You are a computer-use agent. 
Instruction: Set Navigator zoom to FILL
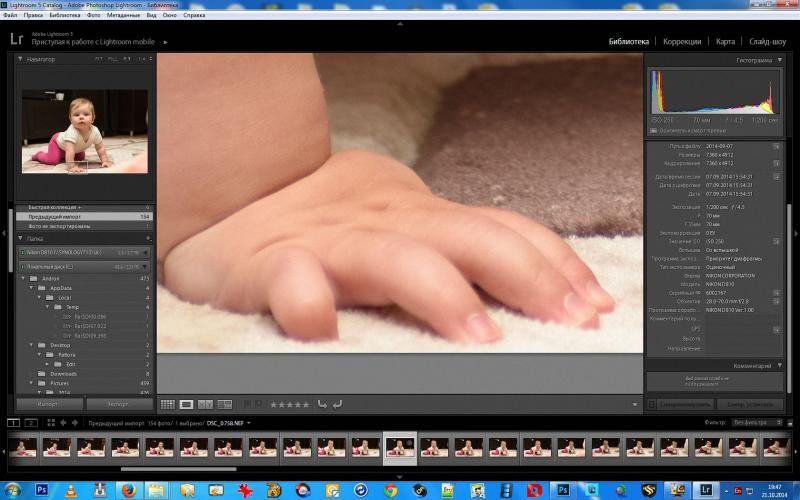(113, 59)
